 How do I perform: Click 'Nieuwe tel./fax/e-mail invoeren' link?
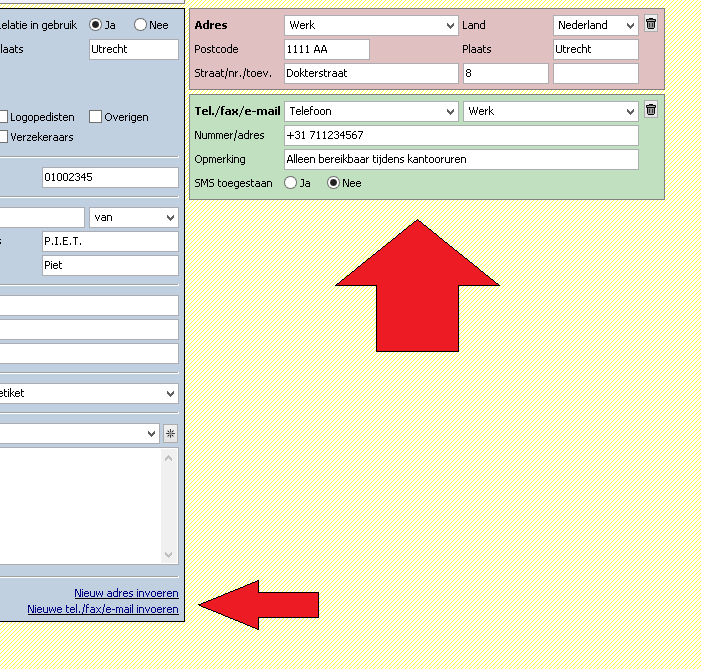[103, 609]
